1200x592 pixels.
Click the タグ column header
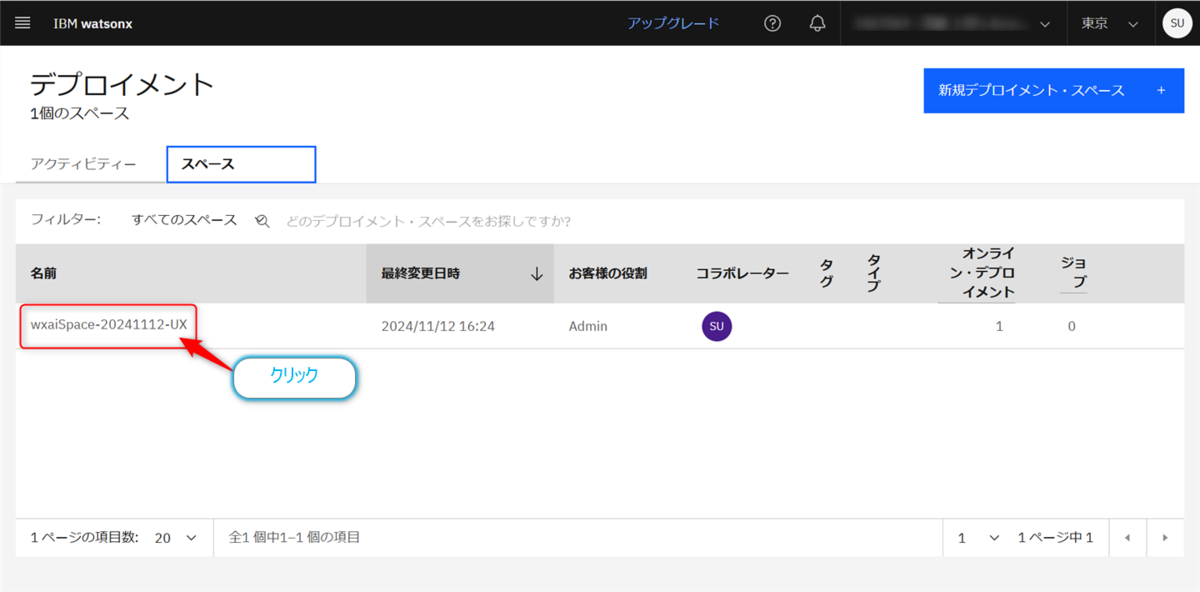pos(827,273)
